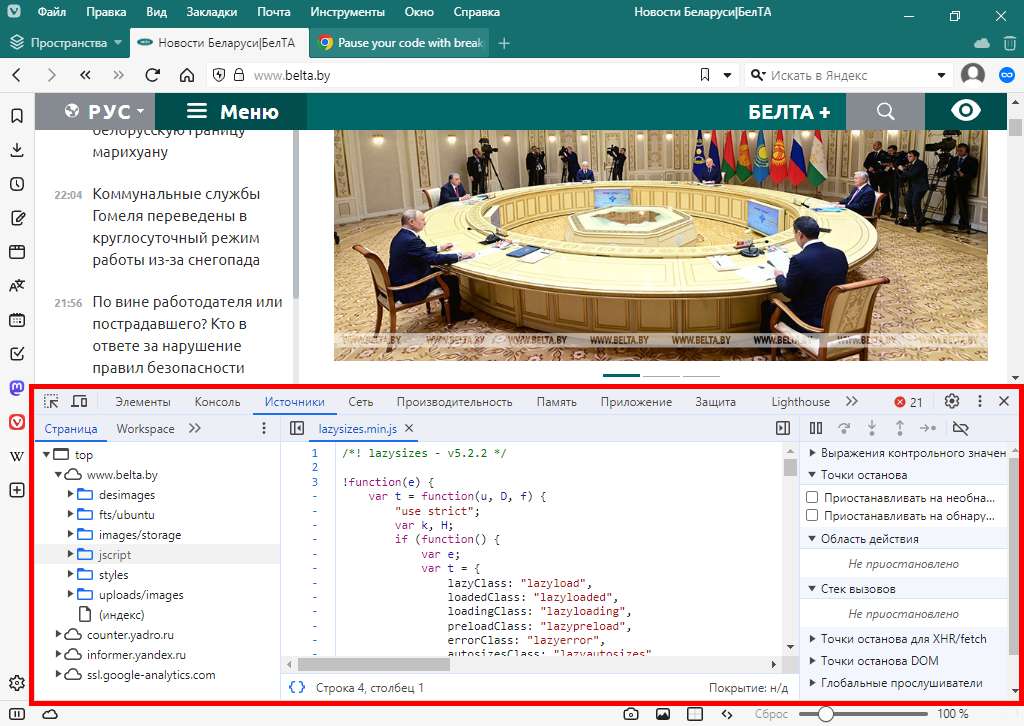Click the page zoom slider handle

tap(826, 714)
